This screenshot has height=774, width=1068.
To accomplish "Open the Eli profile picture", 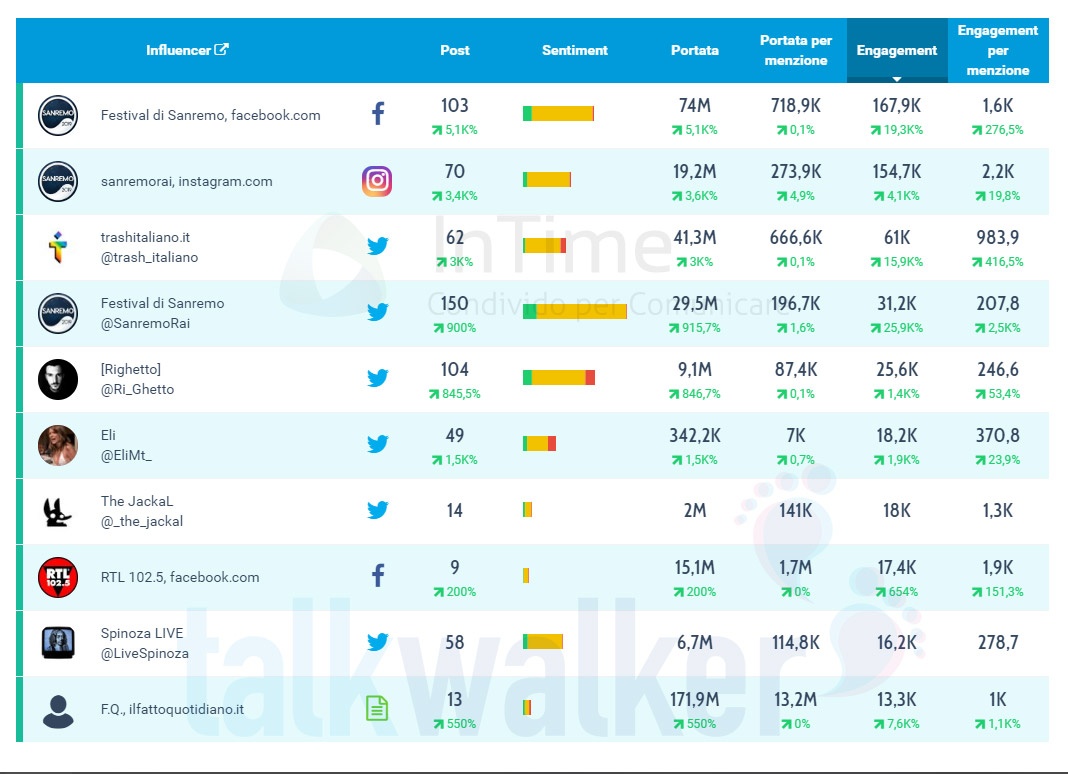I will pos(58,446).
